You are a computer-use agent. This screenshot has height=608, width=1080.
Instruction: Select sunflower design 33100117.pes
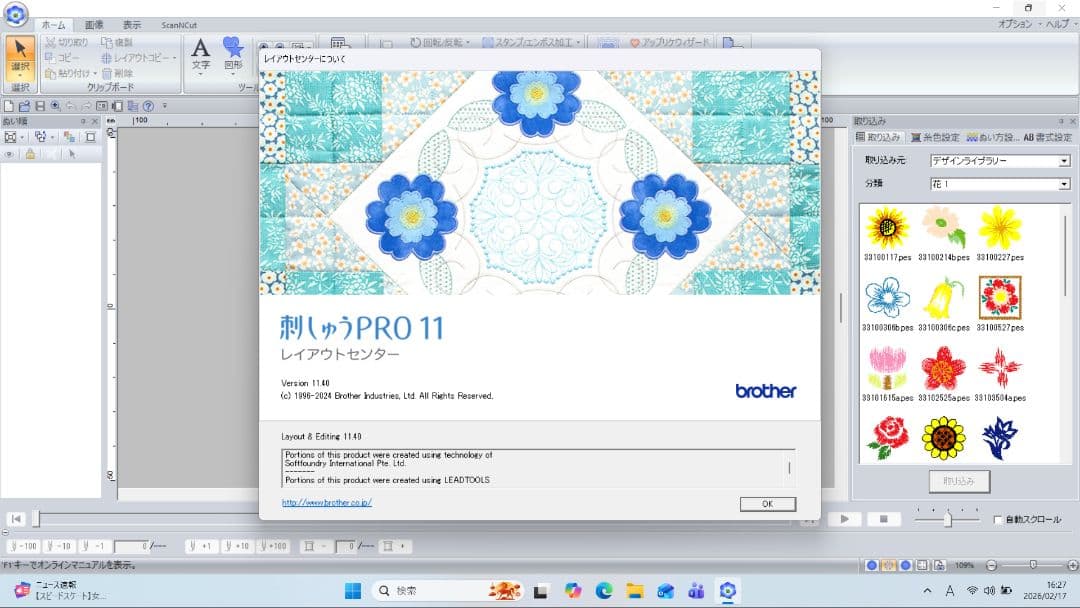(887, 234)
